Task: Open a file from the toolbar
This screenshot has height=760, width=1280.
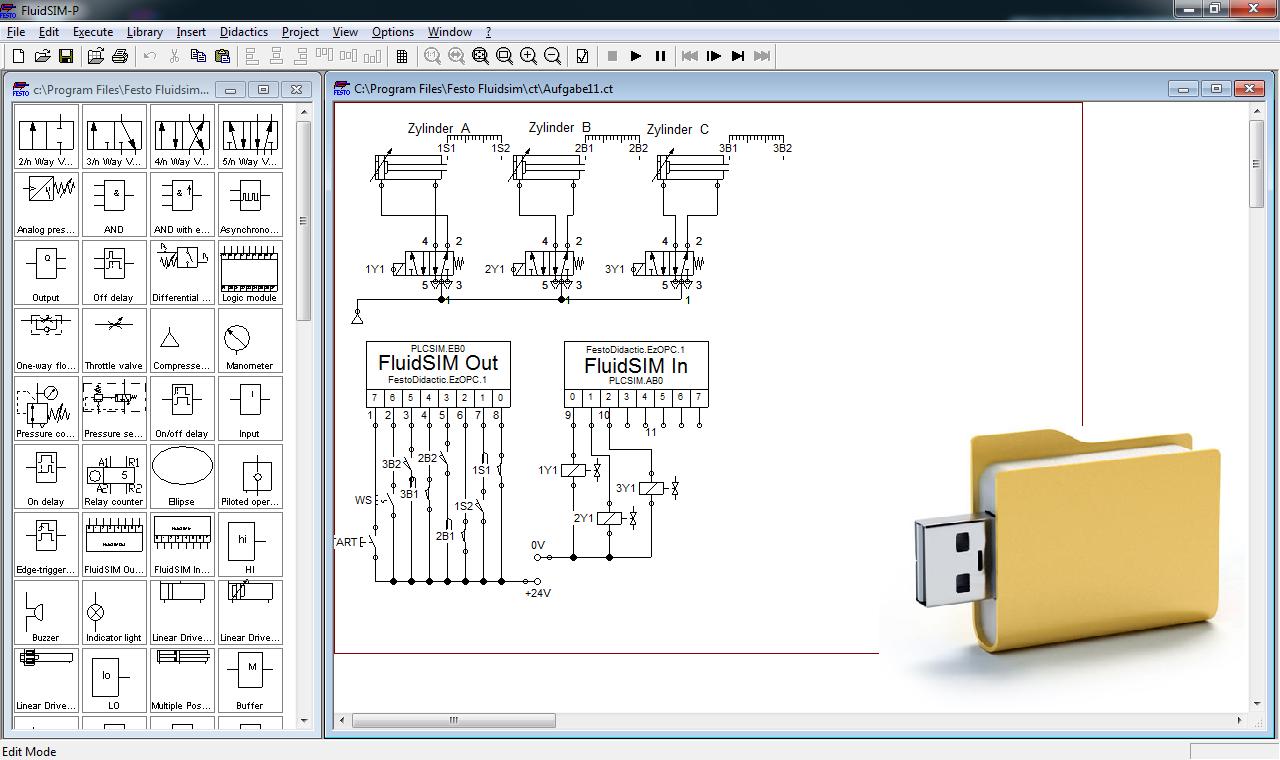Action: (x=42, y=56)
